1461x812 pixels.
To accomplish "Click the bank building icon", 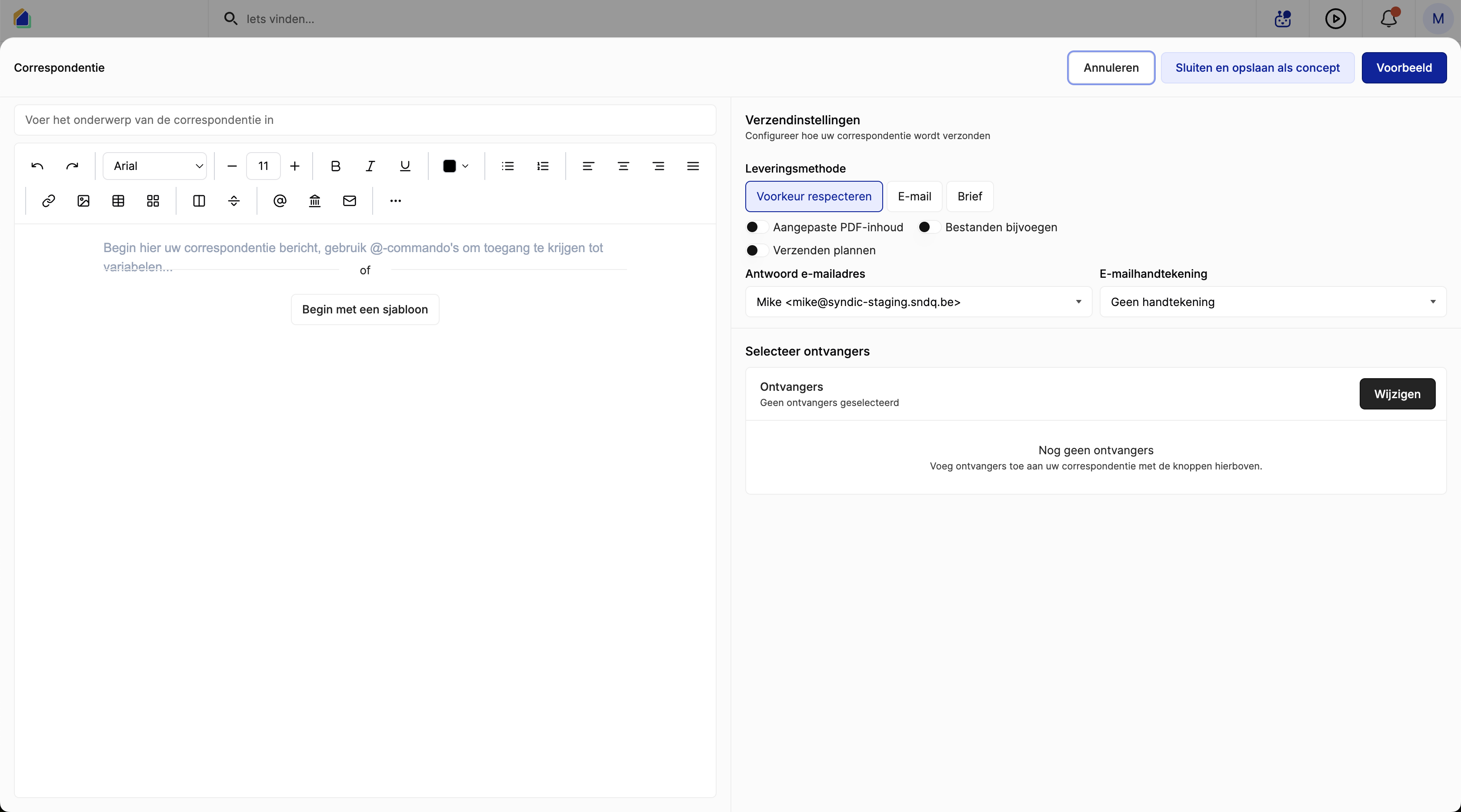I will [x=315, y=201].
